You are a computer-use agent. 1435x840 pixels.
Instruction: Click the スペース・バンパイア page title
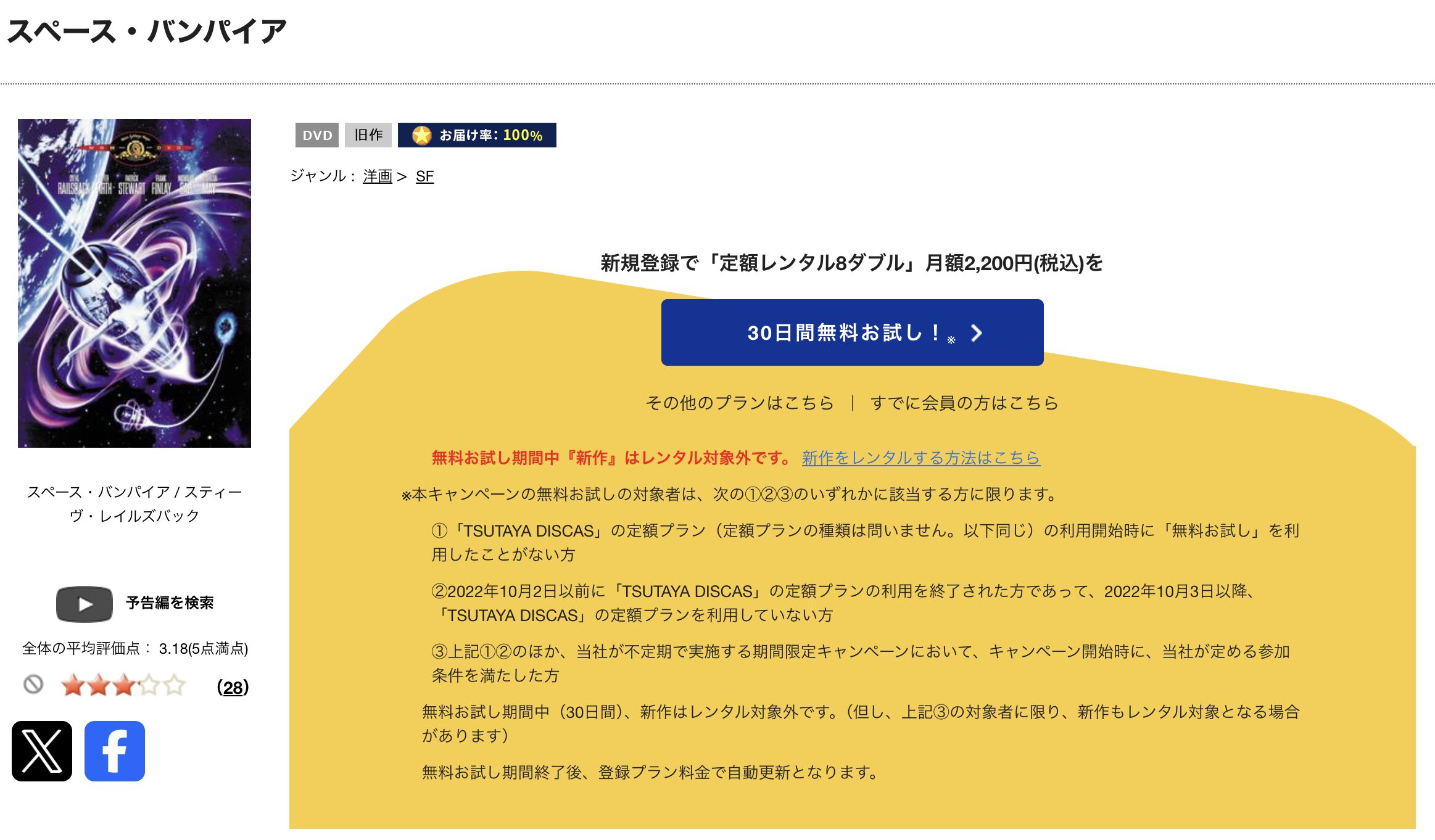click(147, 31)
